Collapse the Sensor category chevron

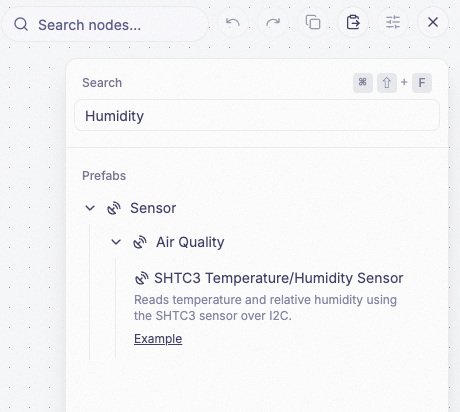(x=90, y=208)
